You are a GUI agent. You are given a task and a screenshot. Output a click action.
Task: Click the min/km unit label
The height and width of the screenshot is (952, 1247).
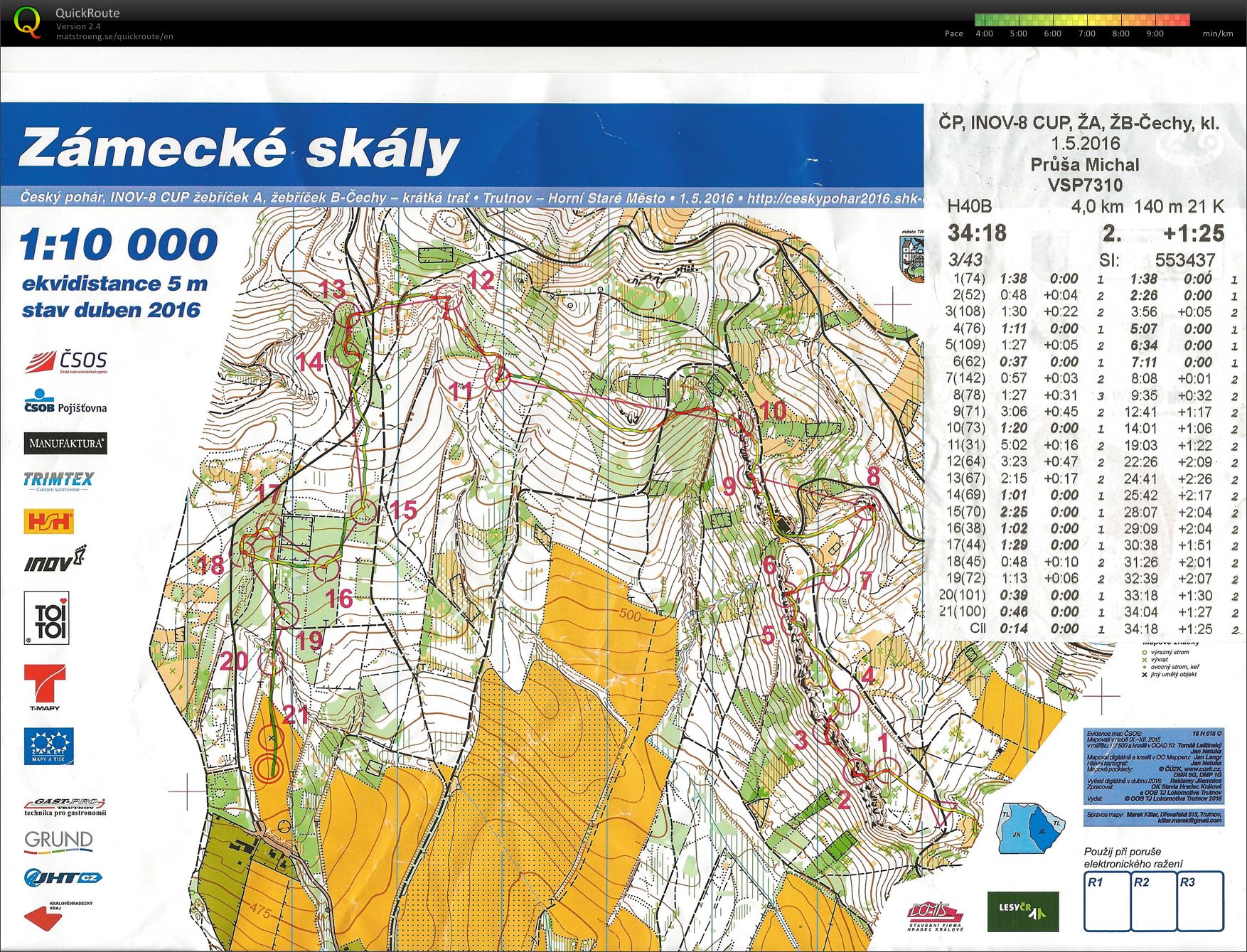[x=1218, y=33]
